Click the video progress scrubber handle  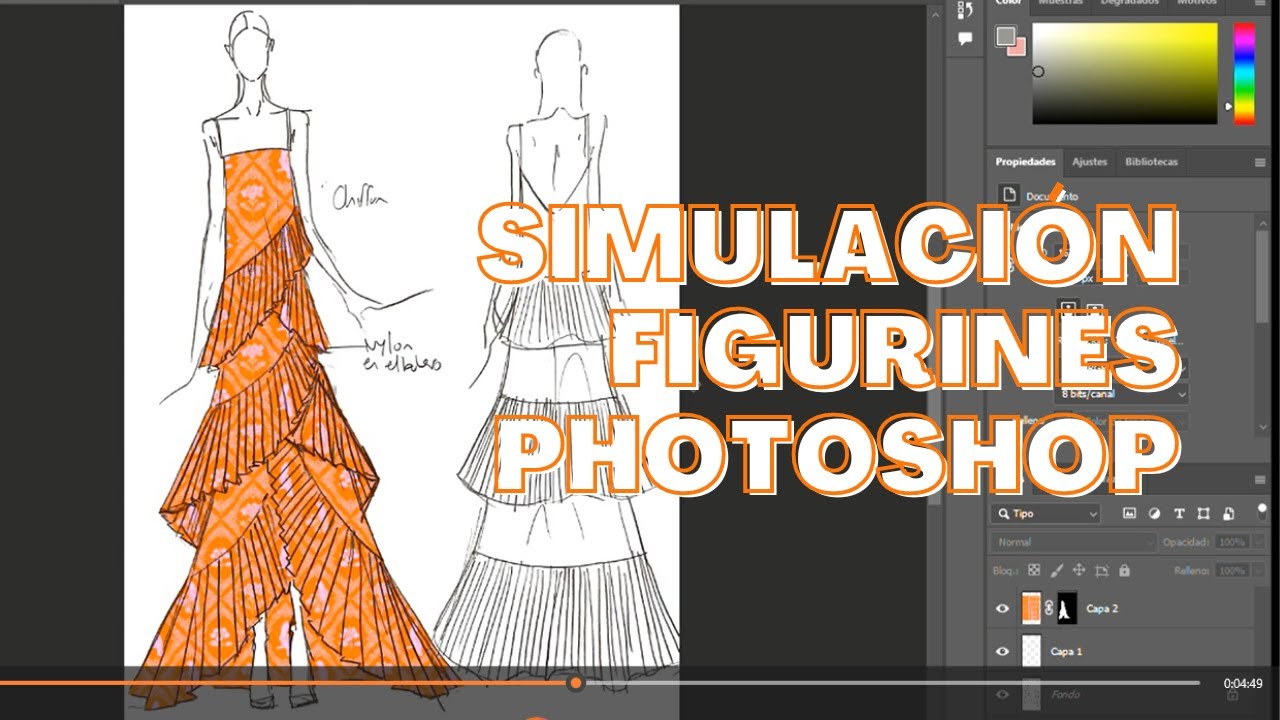pos(575,683)
